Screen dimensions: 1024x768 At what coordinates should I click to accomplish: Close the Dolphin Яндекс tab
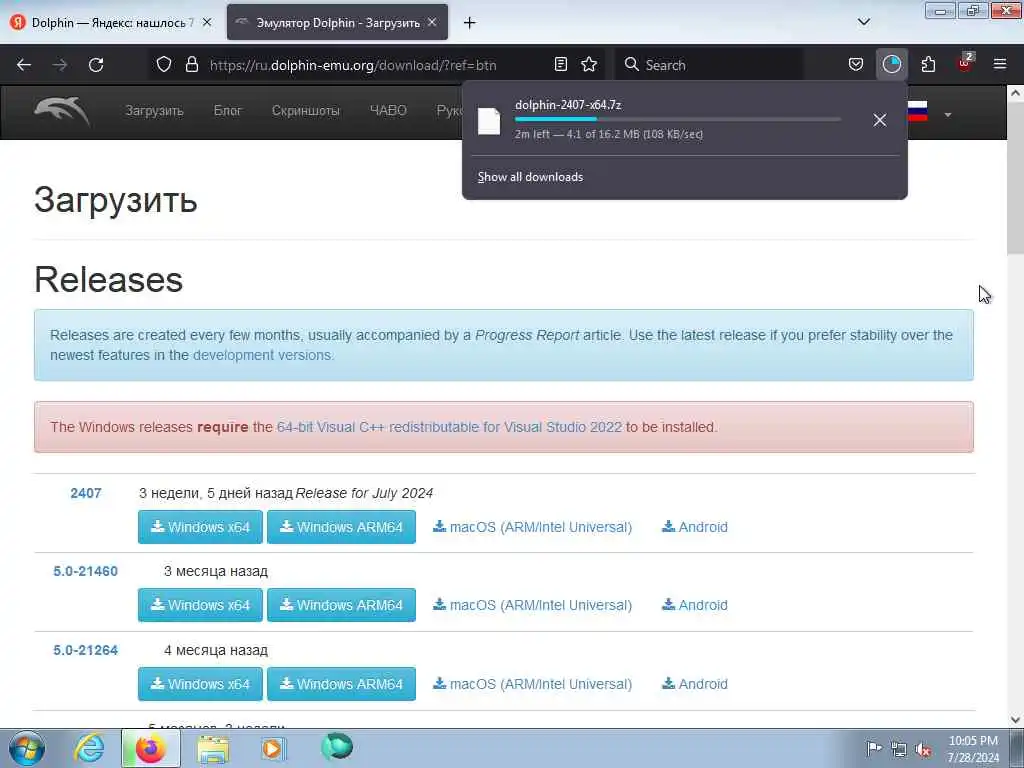tap(207, 22)
